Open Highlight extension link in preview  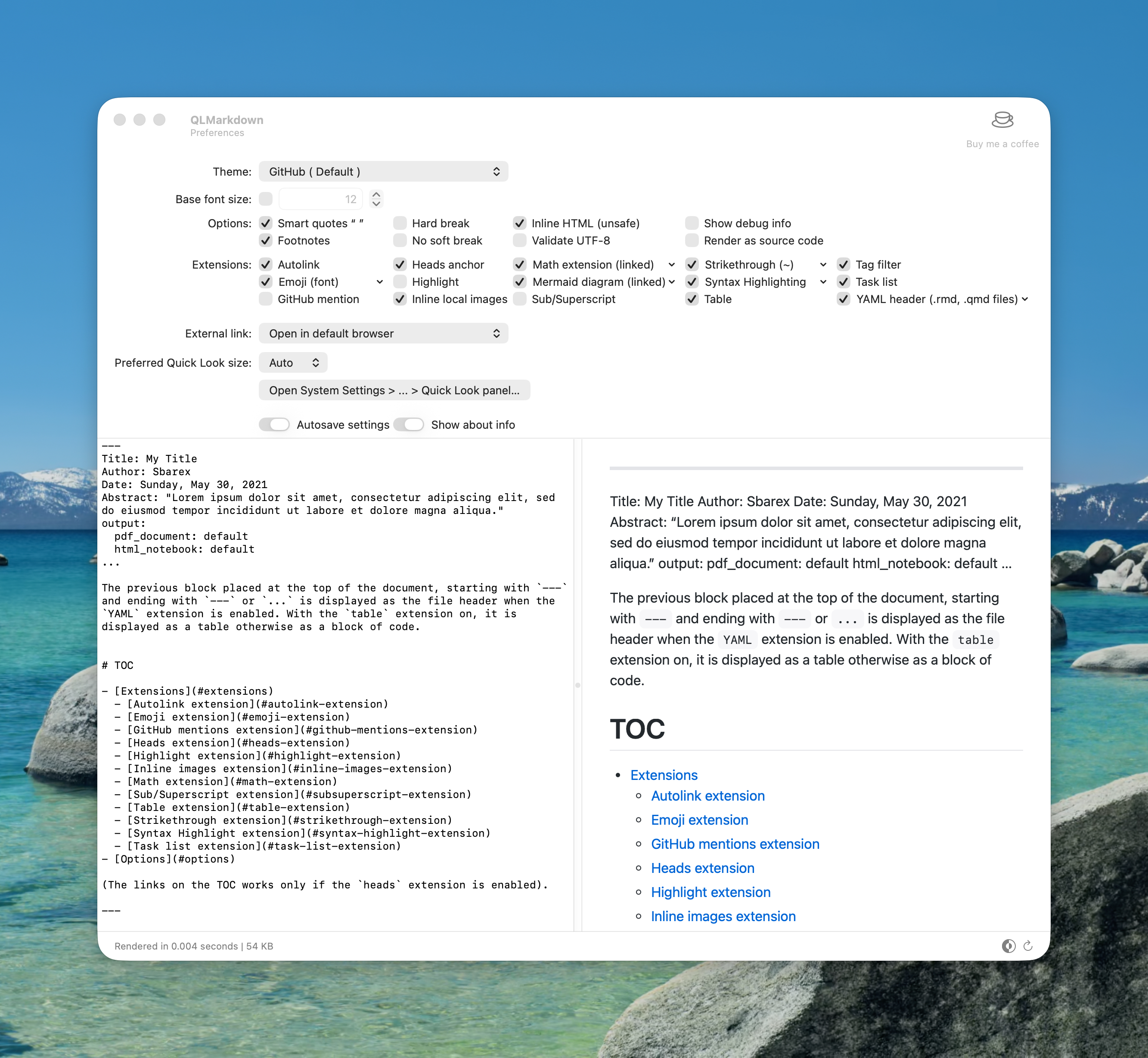pos(711,892)
